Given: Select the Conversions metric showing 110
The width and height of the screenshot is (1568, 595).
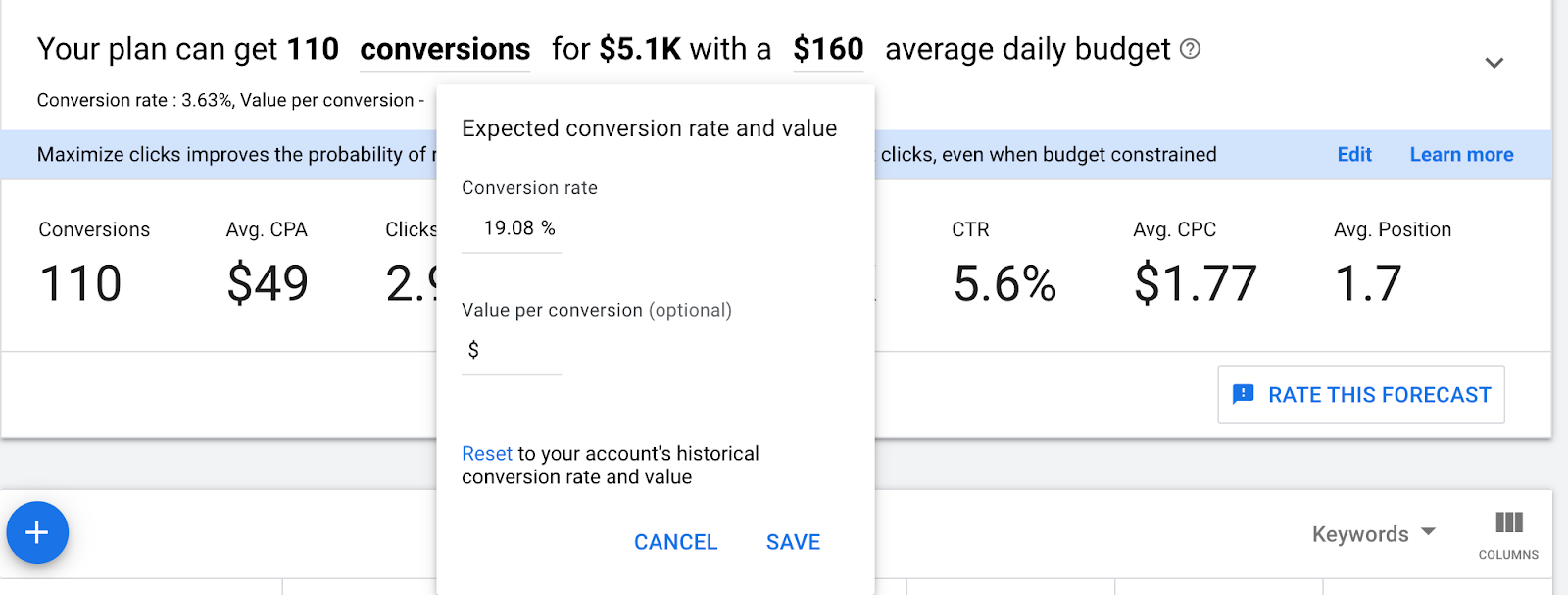Looking at the screenshot, I should [80, 284].
